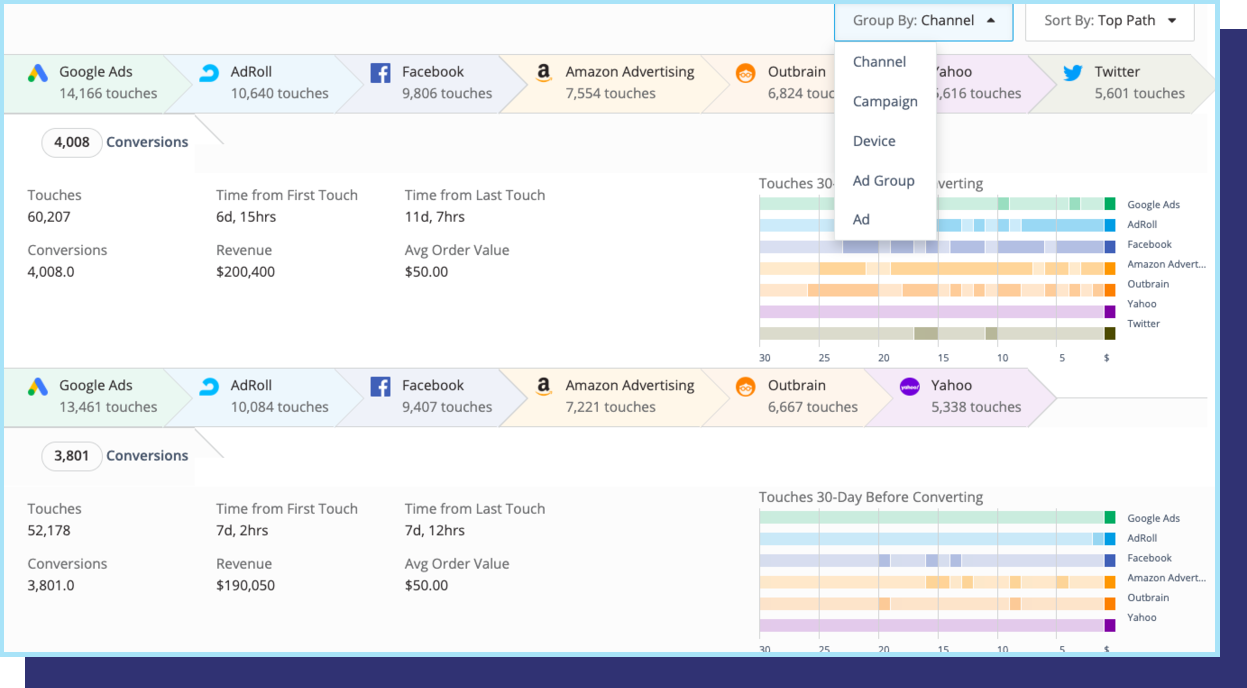This screenshot has height=688, width=1247.
Task: Click the "5,601 touches" text
Action: 1140,94
